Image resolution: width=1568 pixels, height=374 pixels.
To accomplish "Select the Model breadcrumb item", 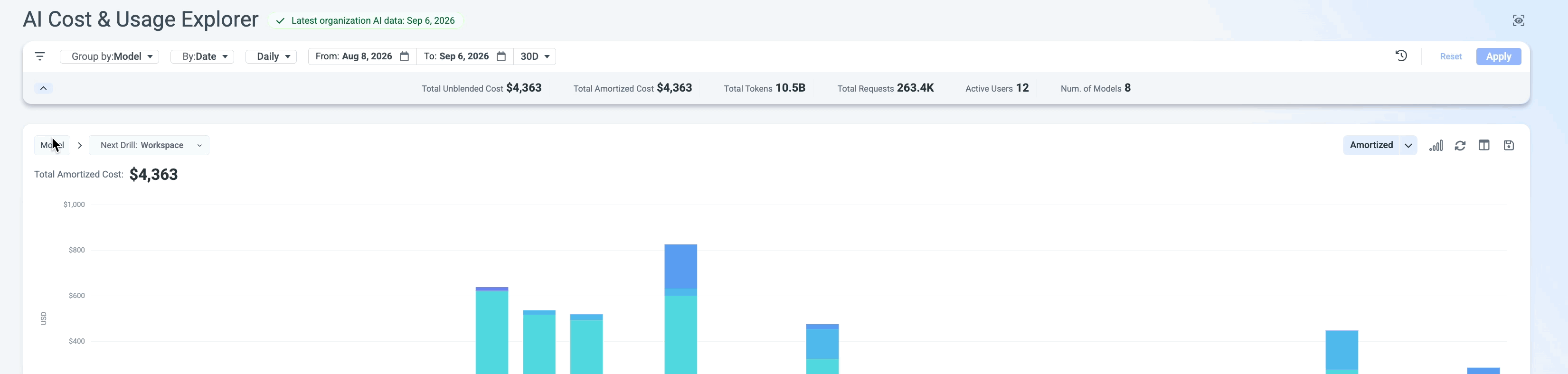I will coord(52,145).
